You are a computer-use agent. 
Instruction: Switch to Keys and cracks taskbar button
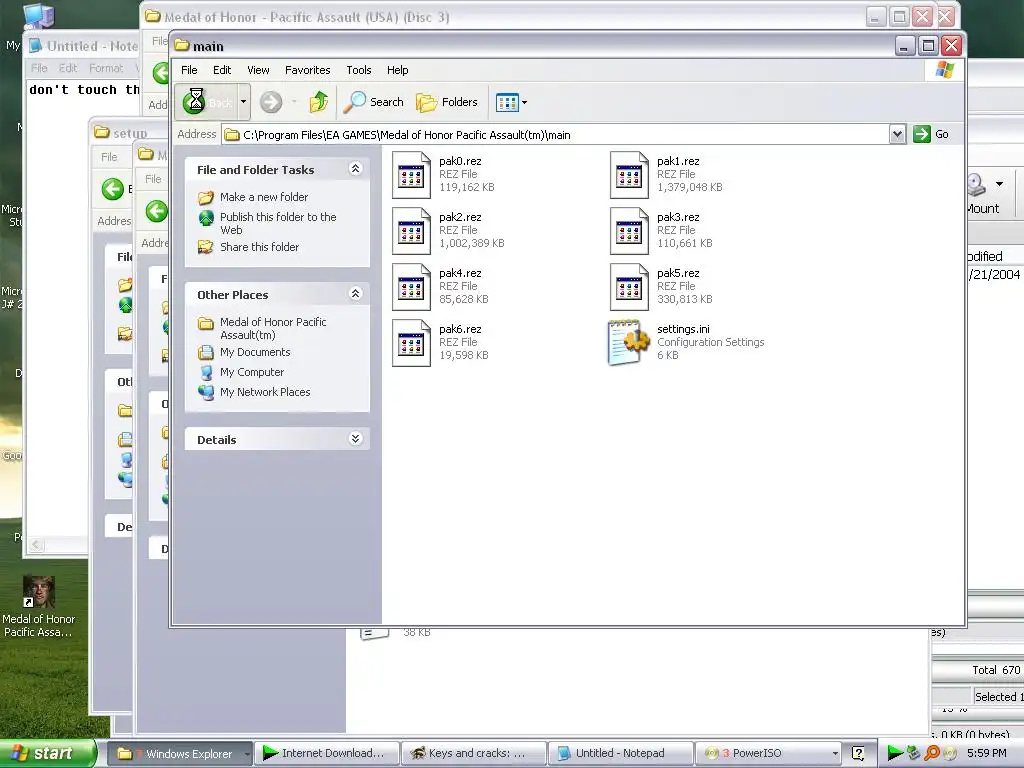[x=473, y=754]
